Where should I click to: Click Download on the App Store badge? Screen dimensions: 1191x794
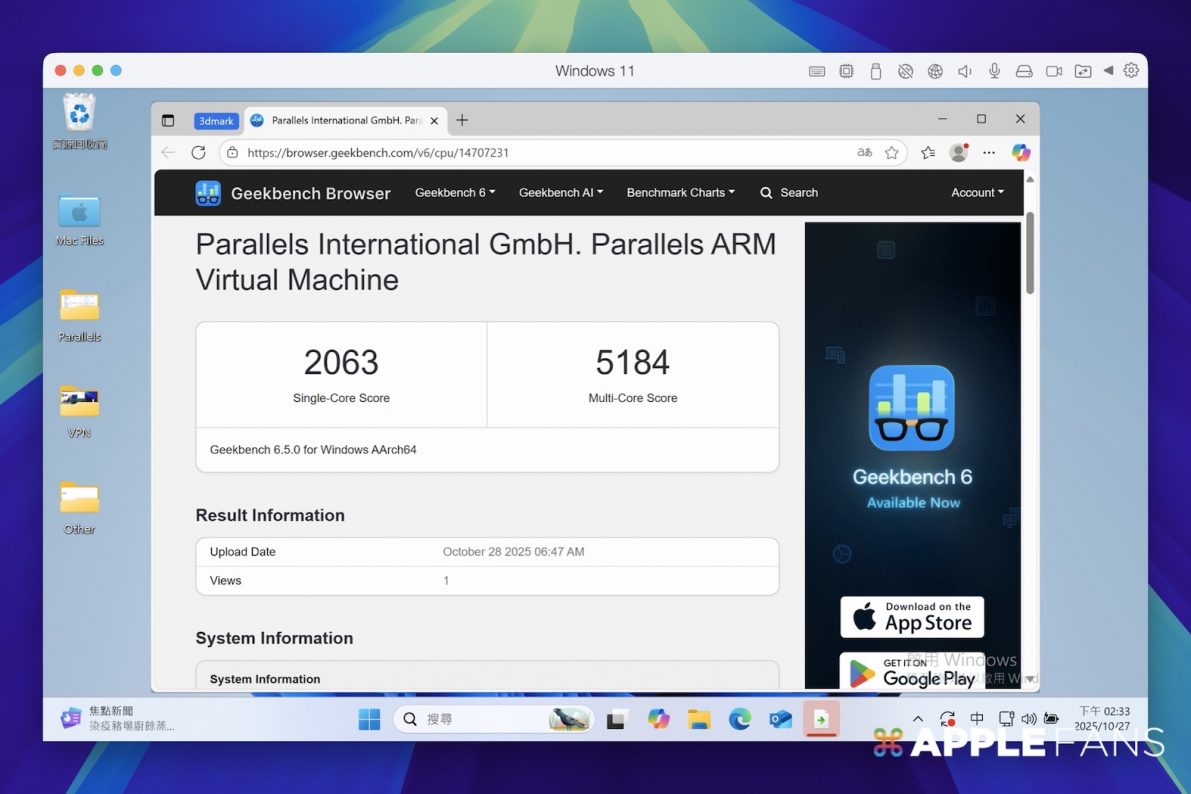[x=912, y=617]
